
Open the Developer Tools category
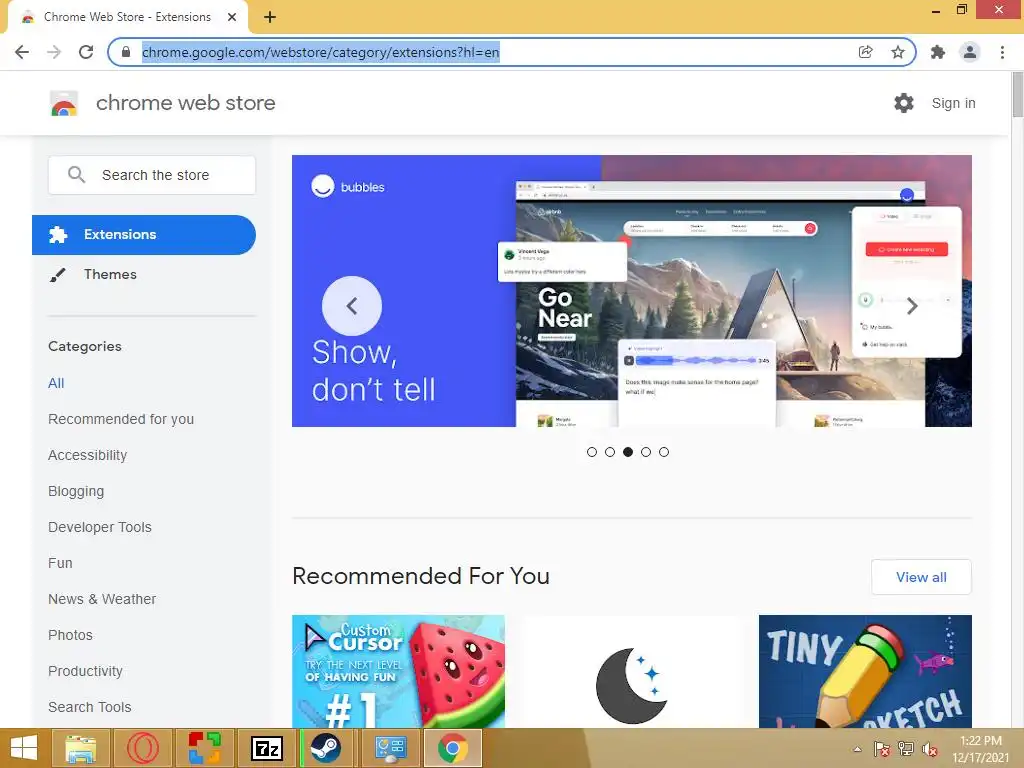click(x=99, y=527)
